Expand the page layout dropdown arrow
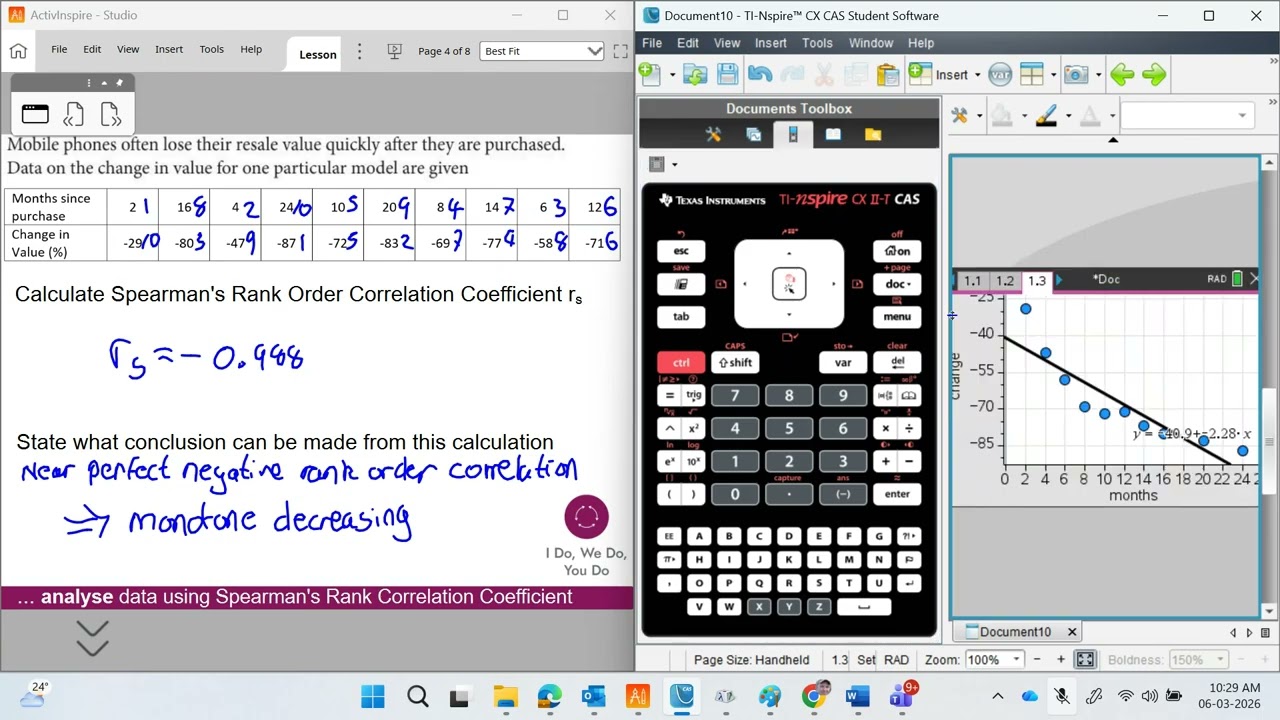This screenshot has height=720, width=1280. pyautogui.click(x=1053, y=75)
